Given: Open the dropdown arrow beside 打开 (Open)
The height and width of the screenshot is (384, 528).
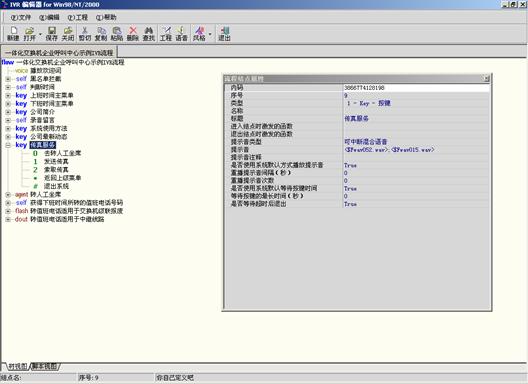Looking at the screenshot, I should click(x=40, y=34).
